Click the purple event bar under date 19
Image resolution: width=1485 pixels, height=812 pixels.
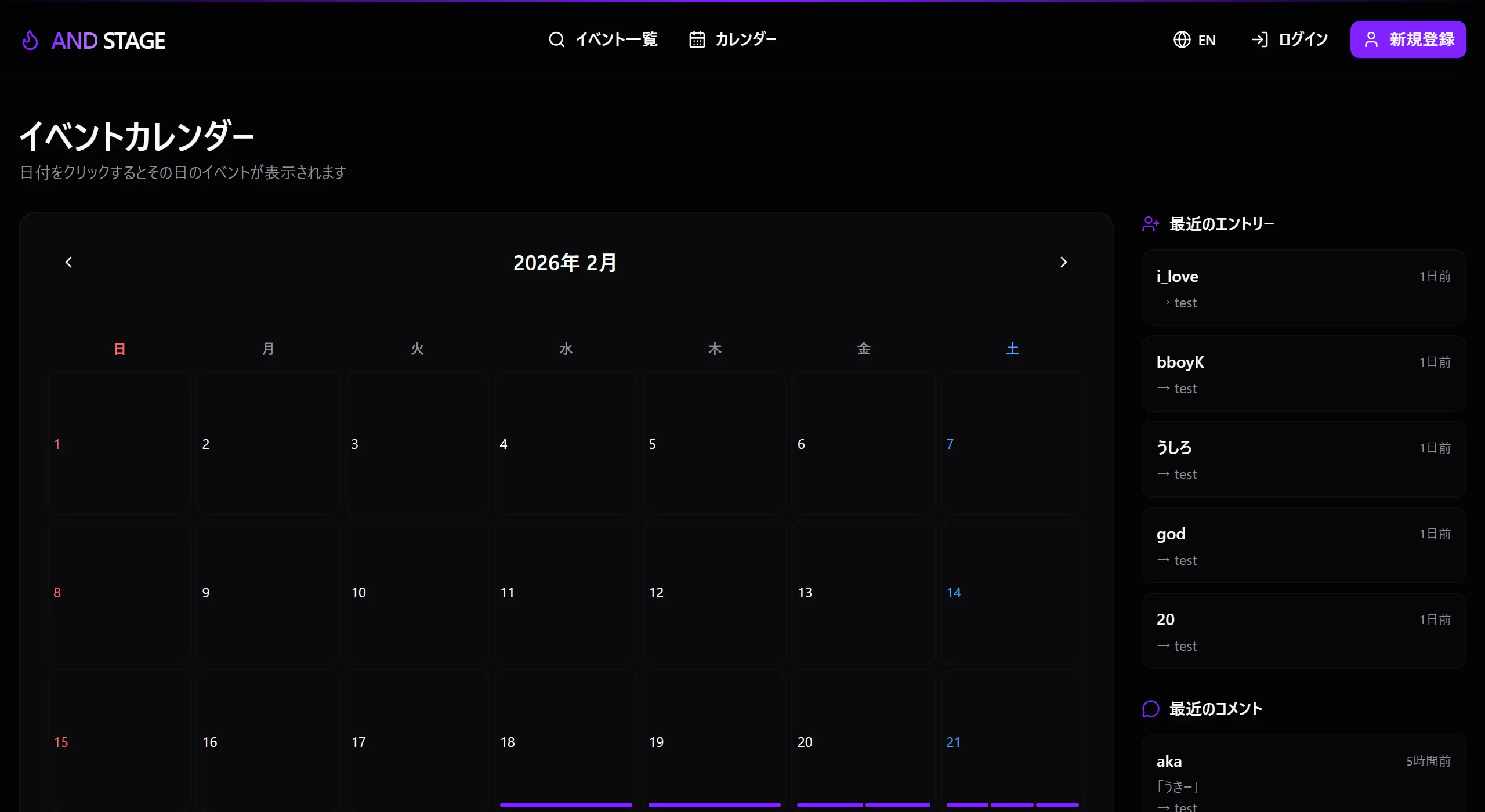pyautogui.click(x=714, y=804)
